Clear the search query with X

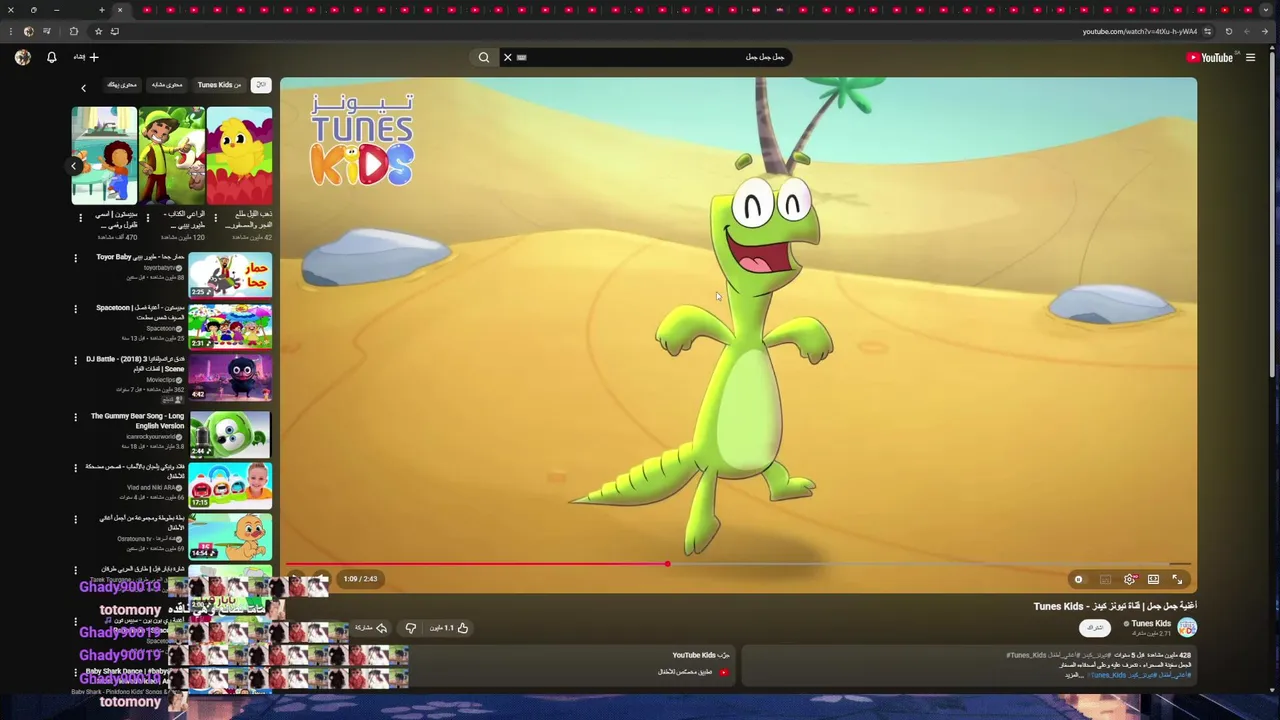(x=507, y=58)
